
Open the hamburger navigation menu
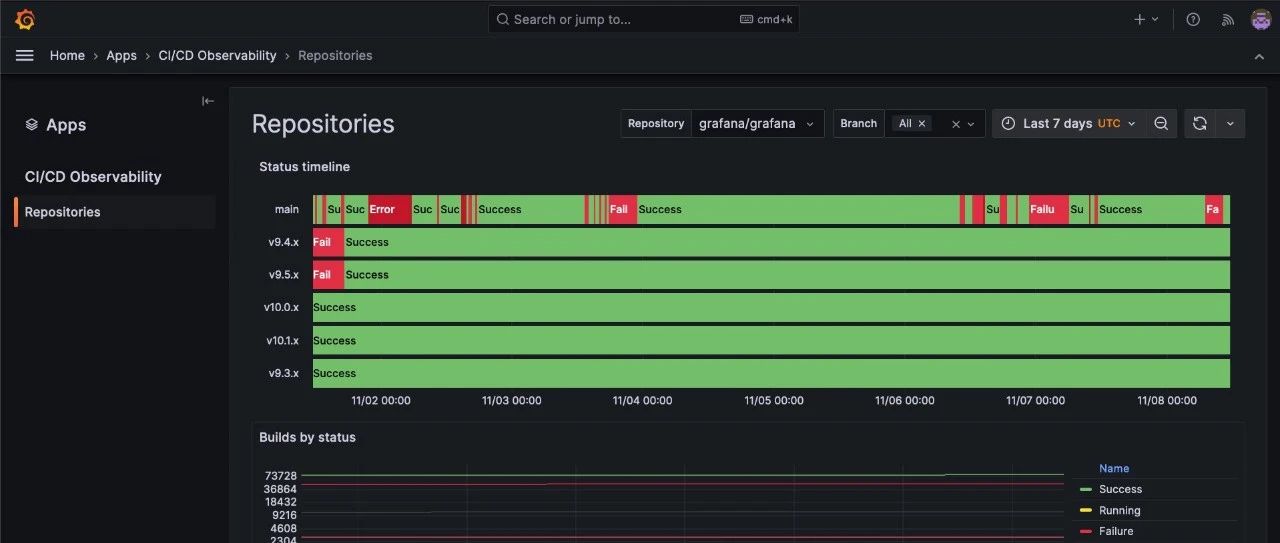click(25, 56)
